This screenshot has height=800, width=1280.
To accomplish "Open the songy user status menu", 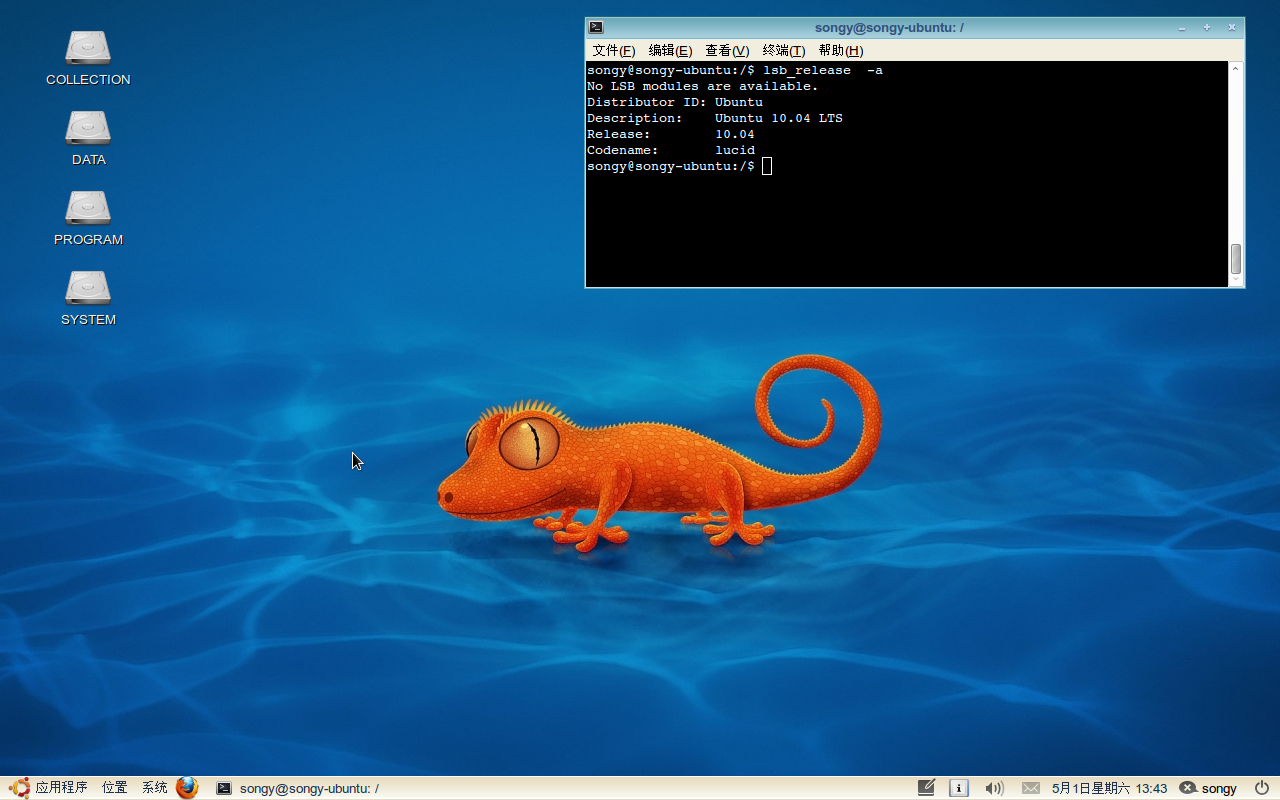I will click(x=1208, y=788).
